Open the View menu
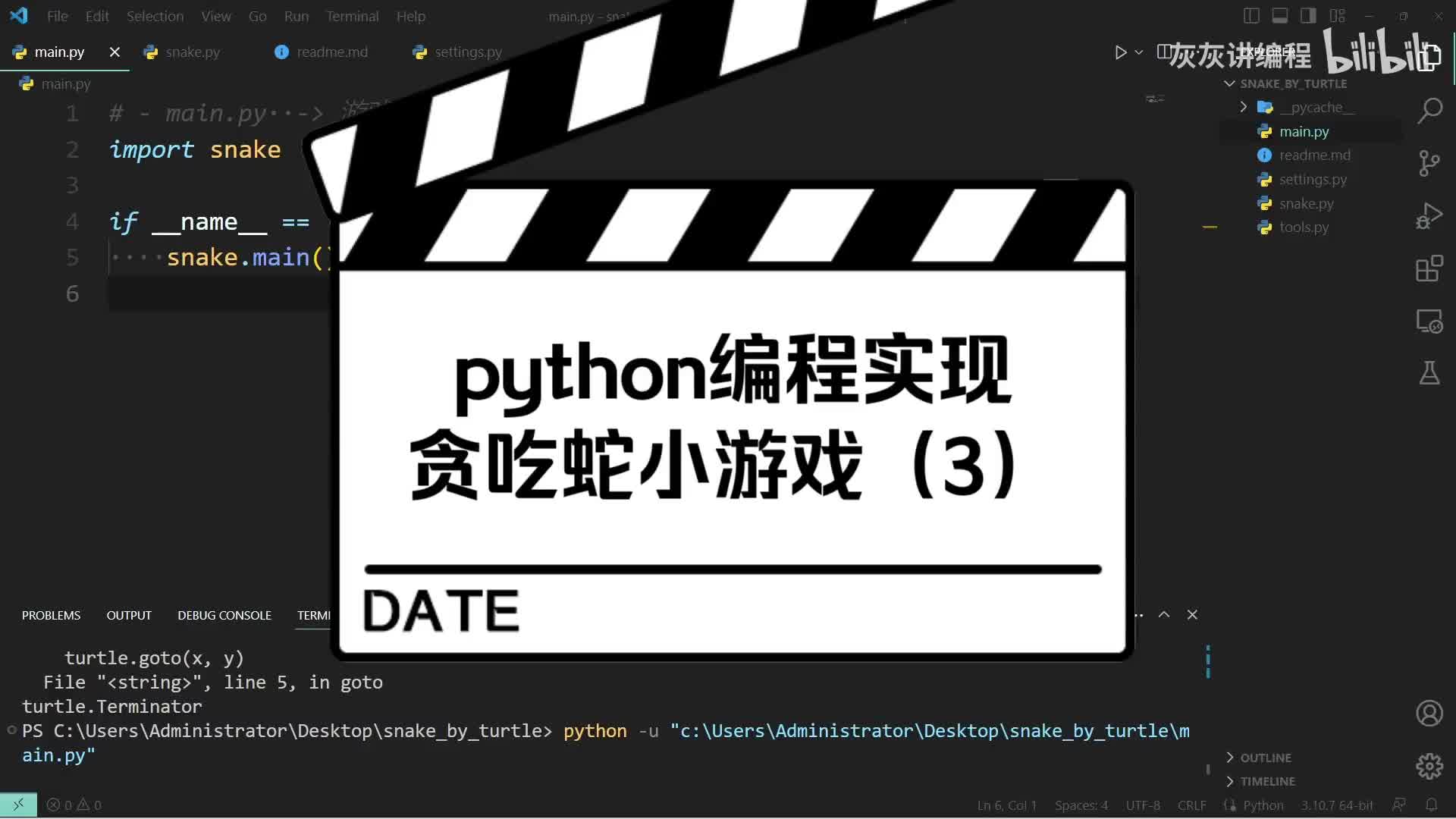The height and width of the screenshot is (819, 1456). (216, 16)
